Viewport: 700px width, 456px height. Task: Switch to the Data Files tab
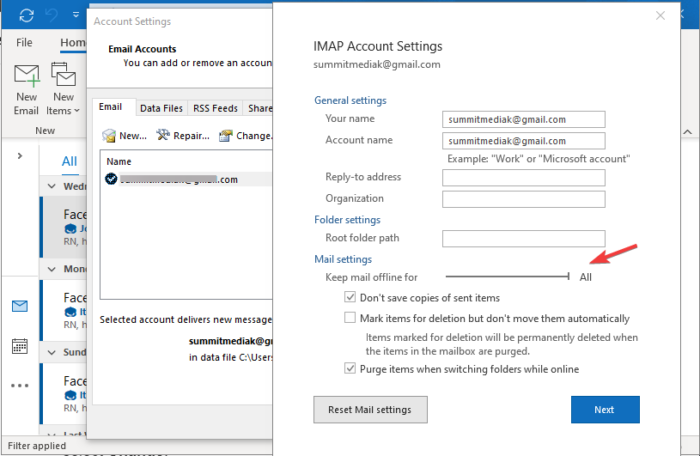(161, 108)
